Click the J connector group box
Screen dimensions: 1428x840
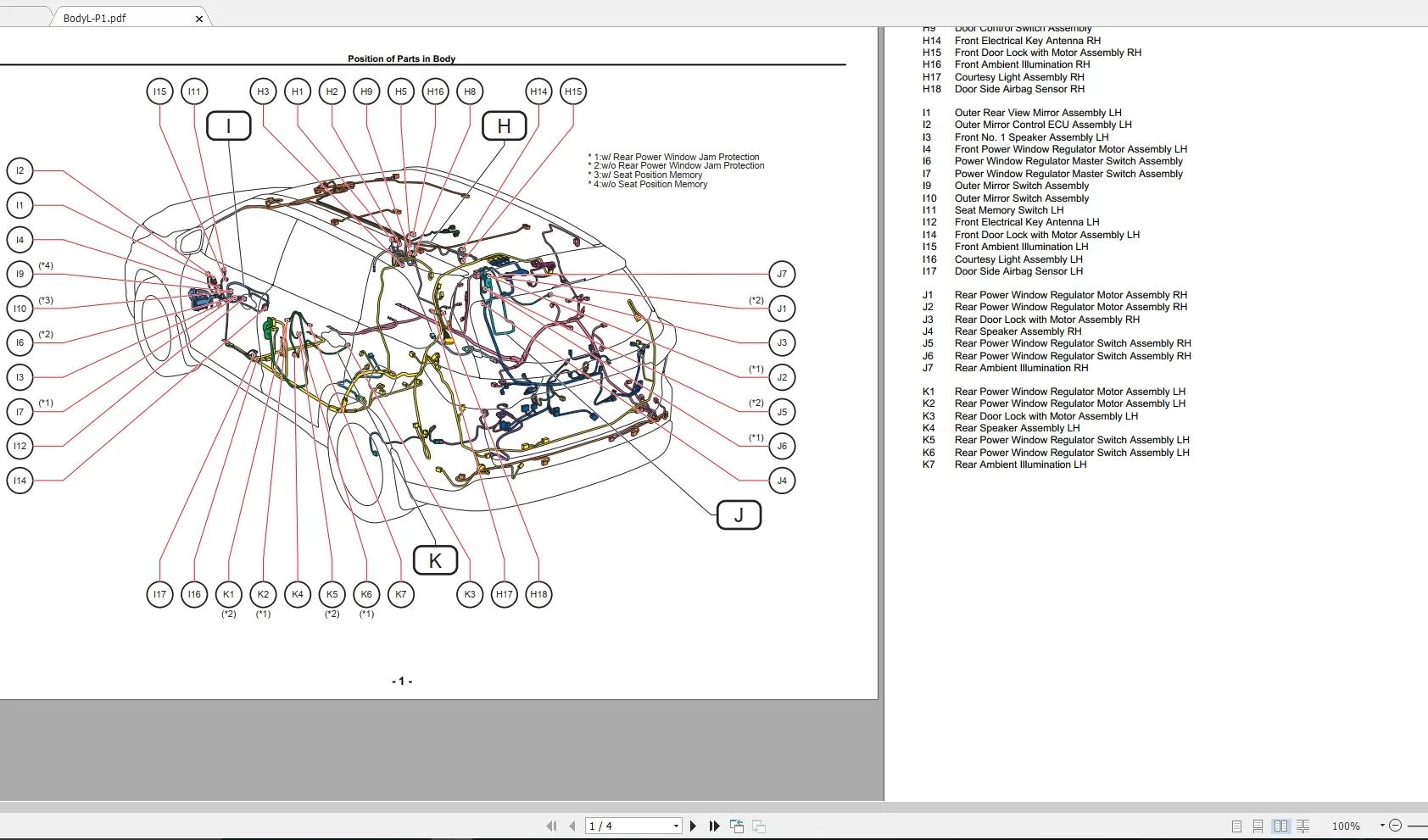coord(739,515)
